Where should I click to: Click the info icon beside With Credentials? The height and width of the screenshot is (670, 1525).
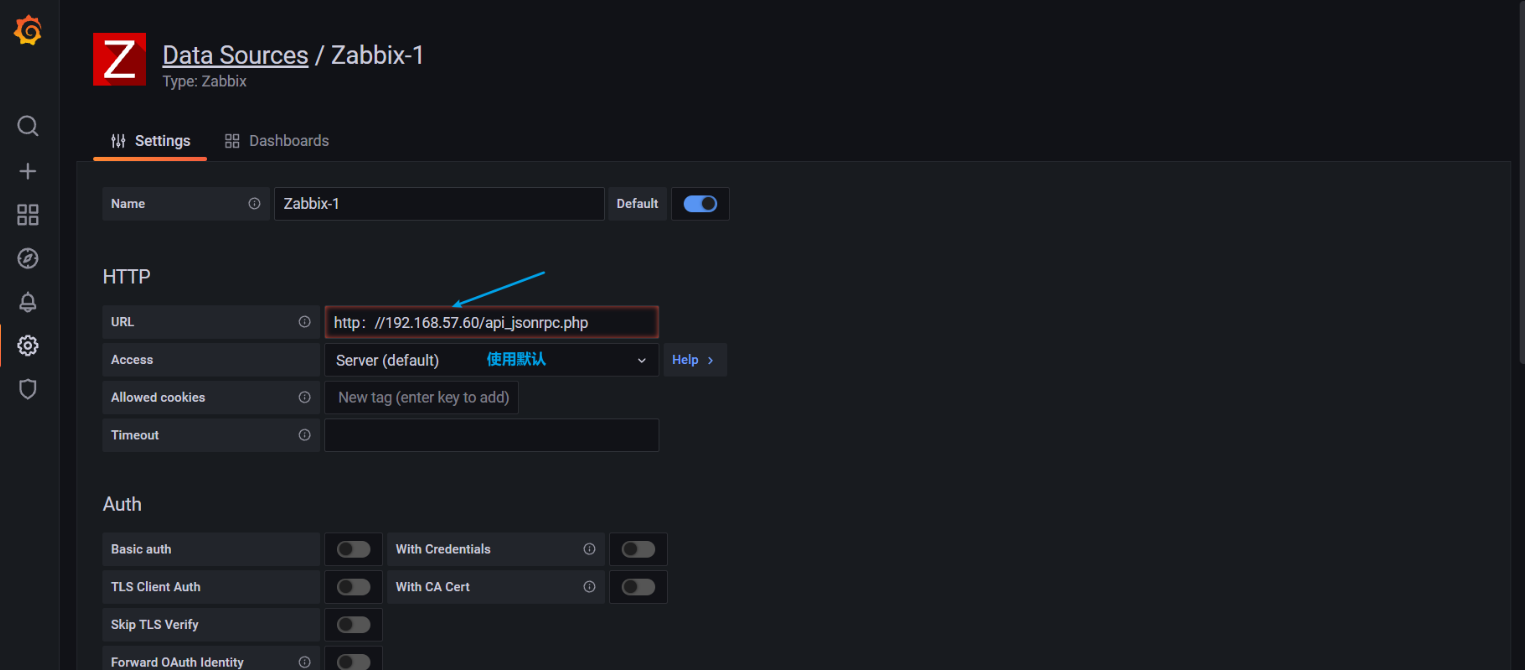click(589, 549)
